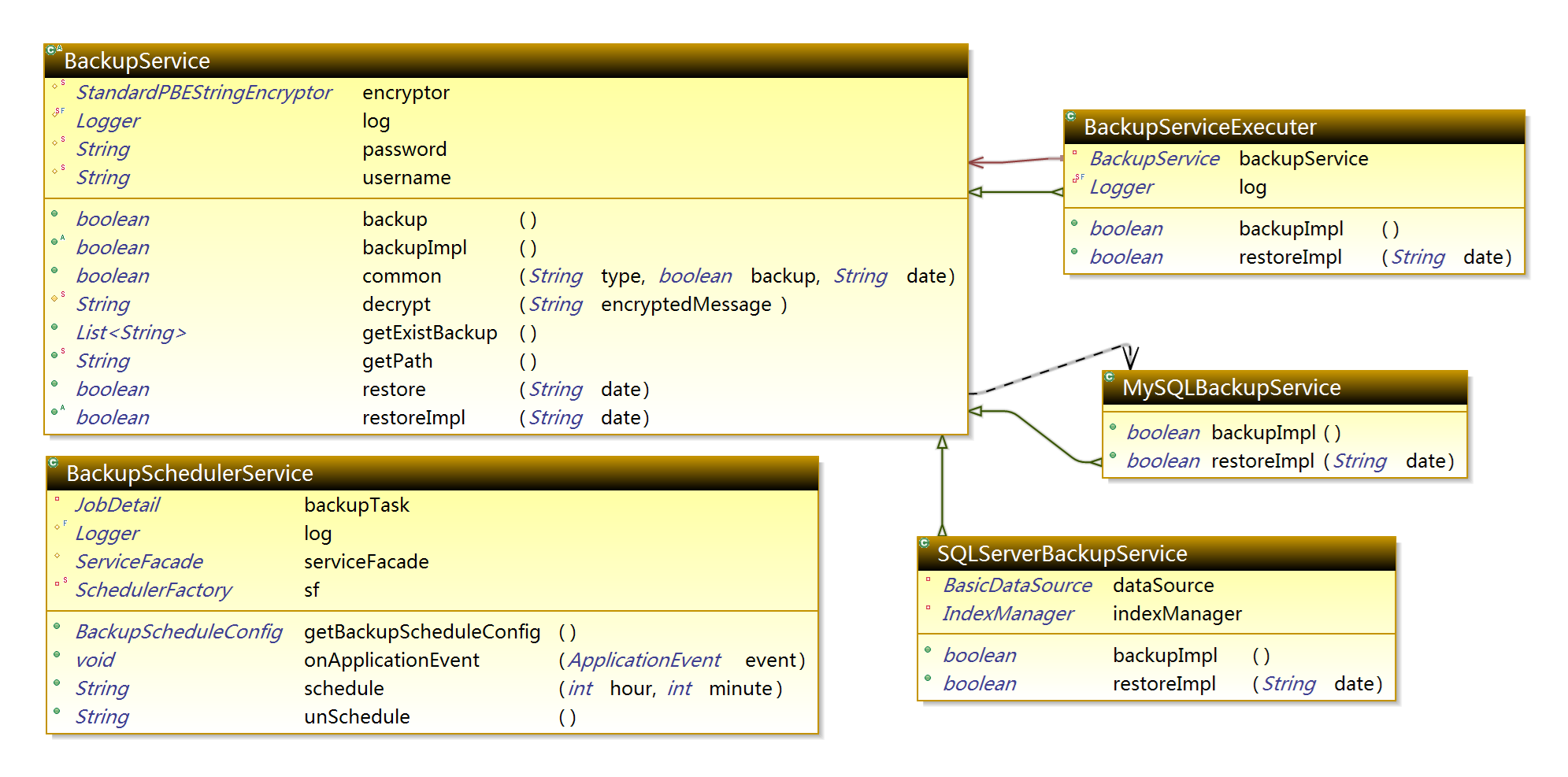
Task: Click the method icon for getExistBackup
Action: click(x=54, y=327)
